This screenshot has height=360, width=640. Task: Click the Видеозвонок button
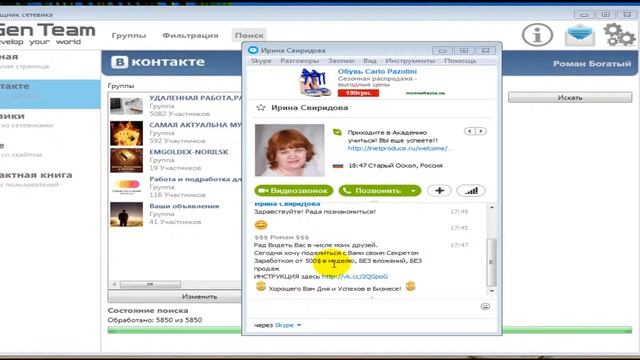tap(293, 191)
